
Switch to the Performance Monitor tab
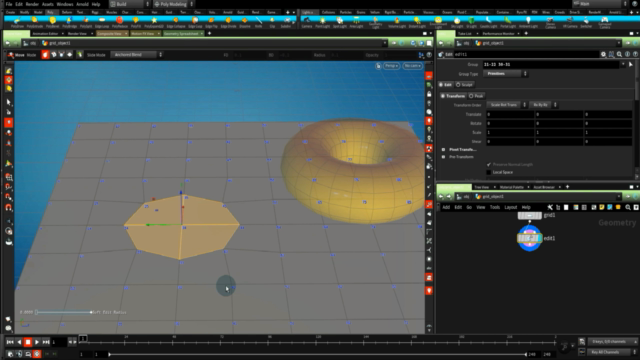tap(498, 33)
